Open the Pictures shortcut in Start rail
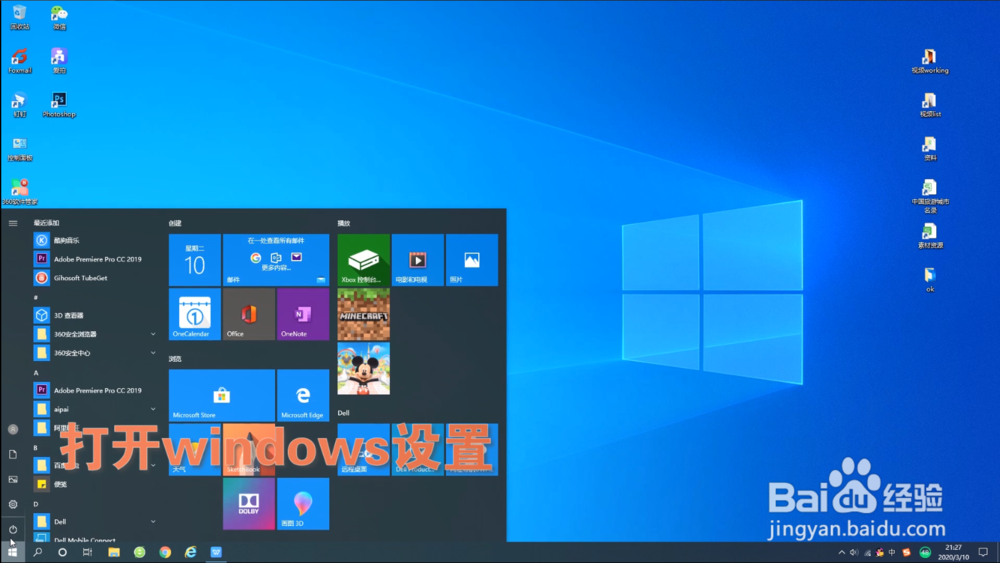Image resolution: width=1000 pixels, height=563 pixels. click(x=13, y=479)
